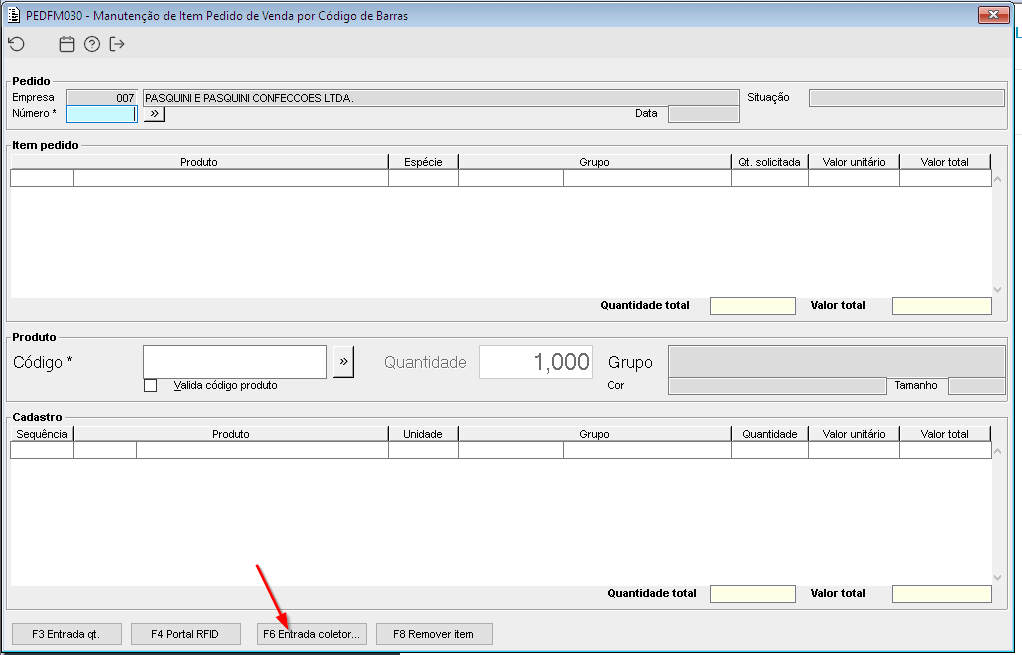Image resolution: width=1022 pixels, height=655 pixels.
Task: Click the company name field PASQUINI E PASQUINI
Action: 441,98
